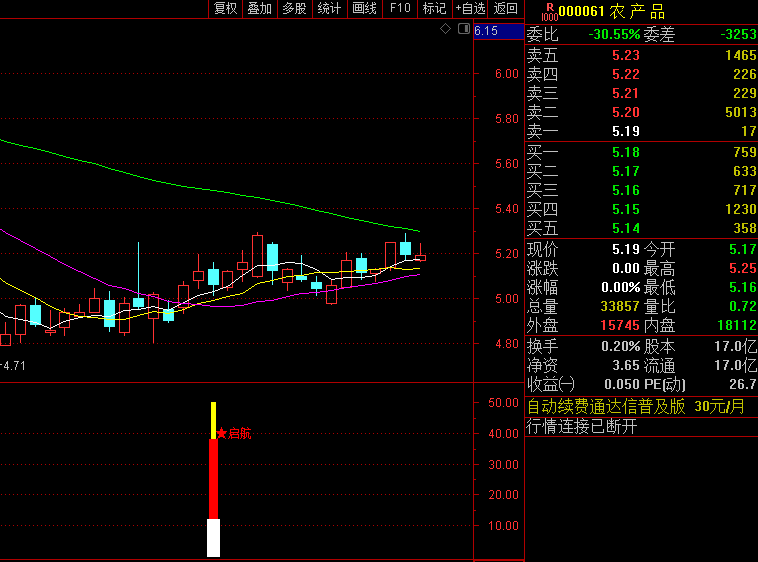Click 买一 price 5.18
The image size is (758, 562).
pyautogui.click(x=626, y=152)
